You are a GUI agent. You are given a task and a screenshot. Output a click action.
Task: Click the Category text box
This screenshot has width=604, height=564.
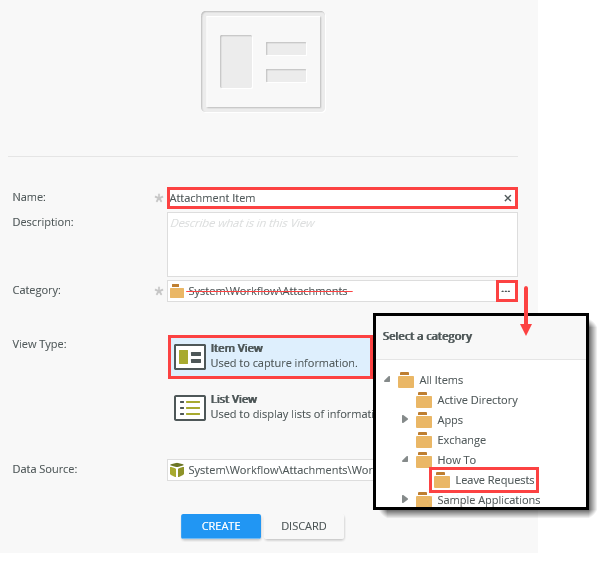(x=332, y=291)
